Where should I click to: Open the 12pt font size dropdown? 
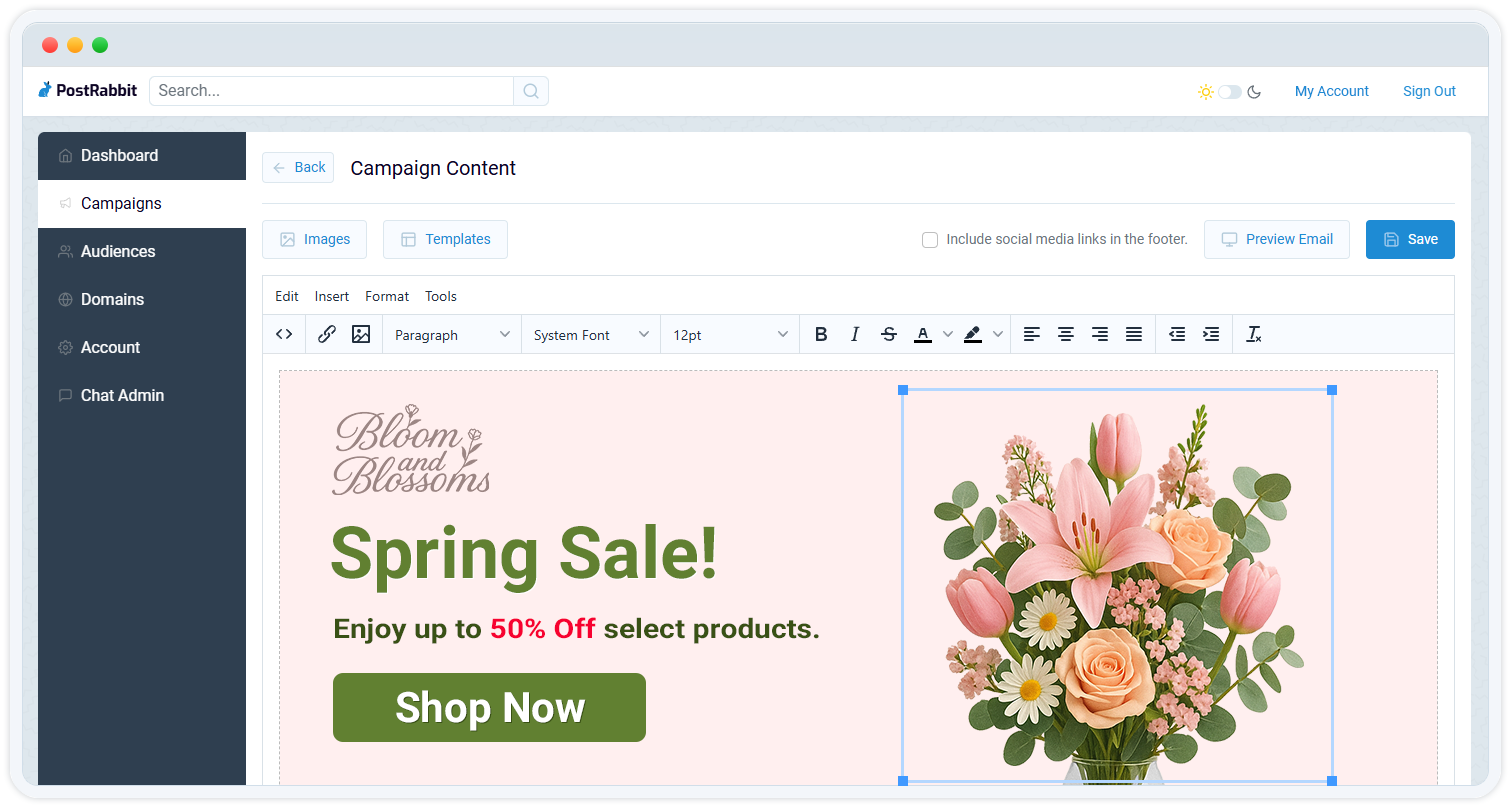tap(730, 335)
